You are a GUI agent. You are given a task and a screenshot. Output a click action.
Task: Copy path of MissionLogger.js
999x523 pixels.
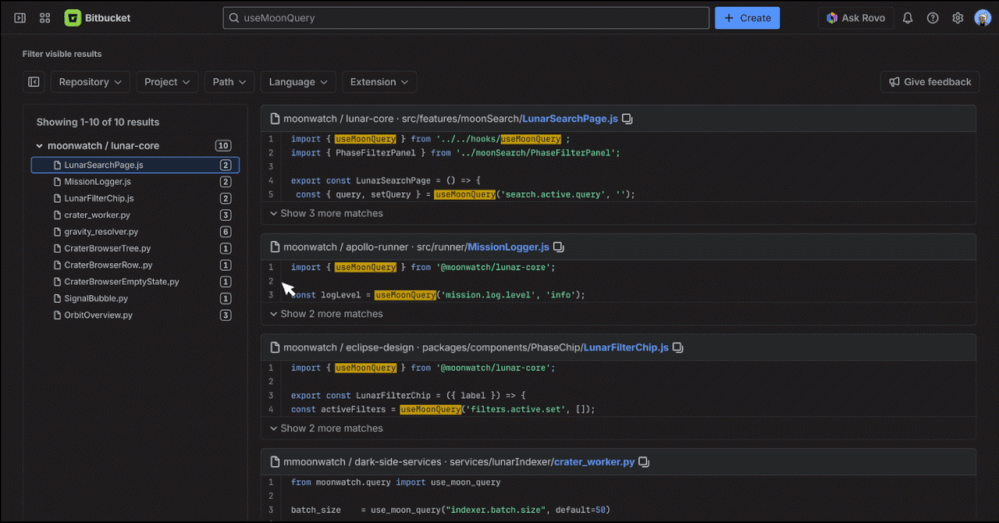pyautogui.click(x=559, y=247)
